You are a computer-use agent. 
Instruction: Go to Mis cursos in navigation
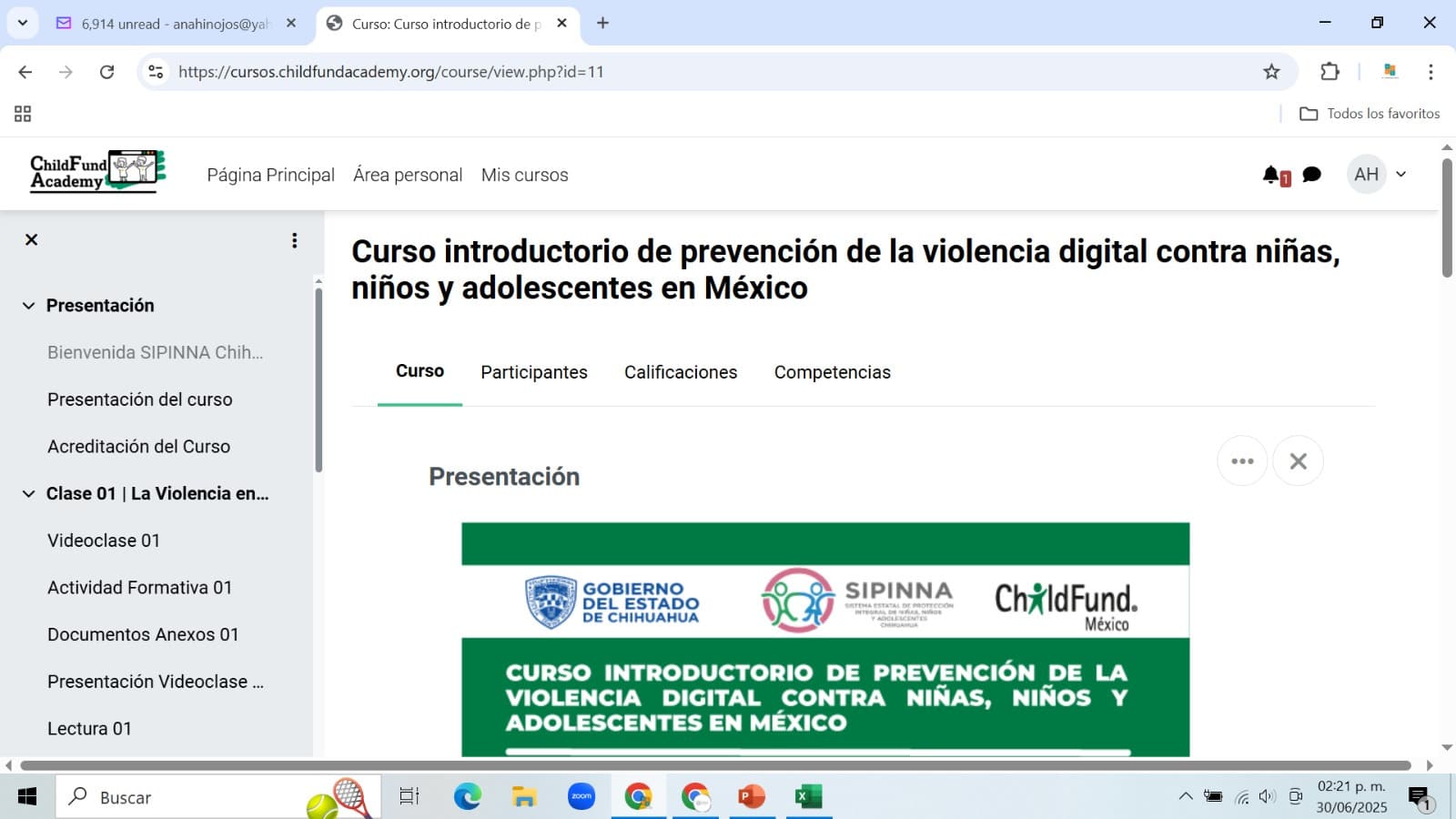pos(524,175)
